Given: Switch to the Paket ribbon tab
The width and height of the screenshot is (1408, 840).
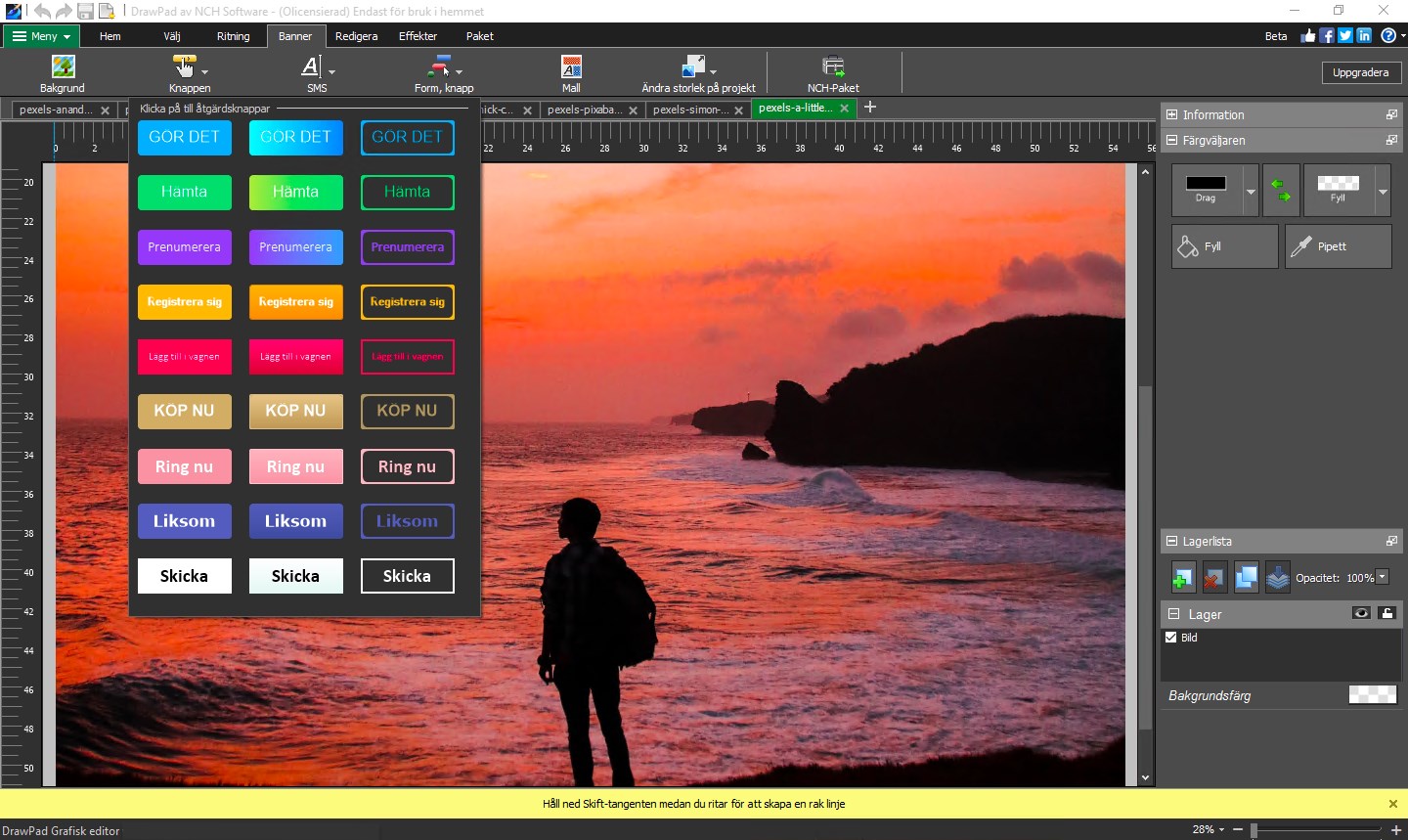Looking at the screenshot, I should [x=480, y=36].
